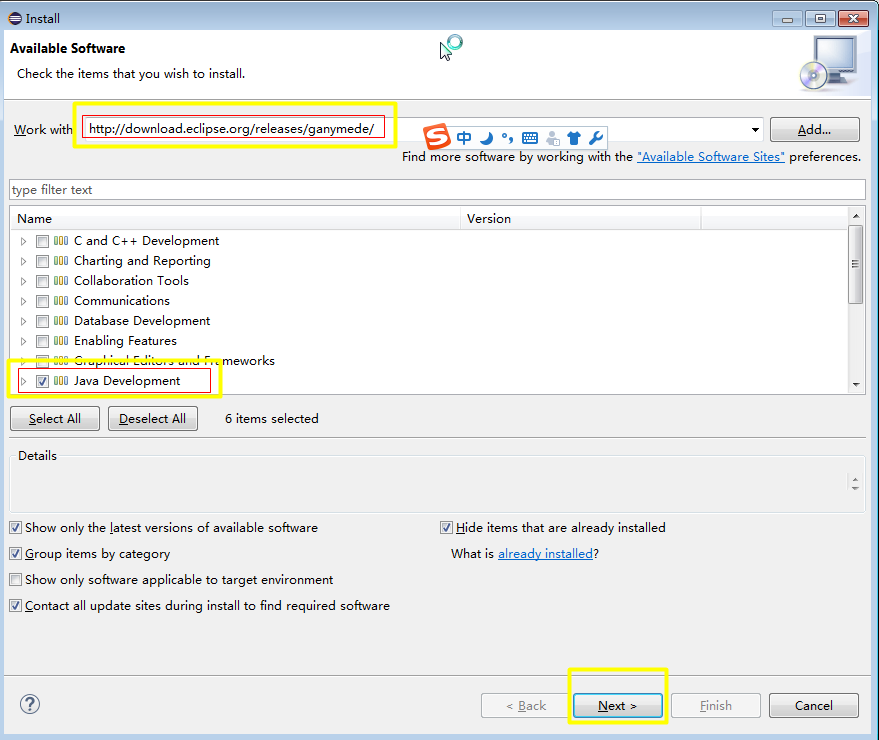Toggle Group items by category checkbox
Screen dimensions: 879x740
click(16, 554)
